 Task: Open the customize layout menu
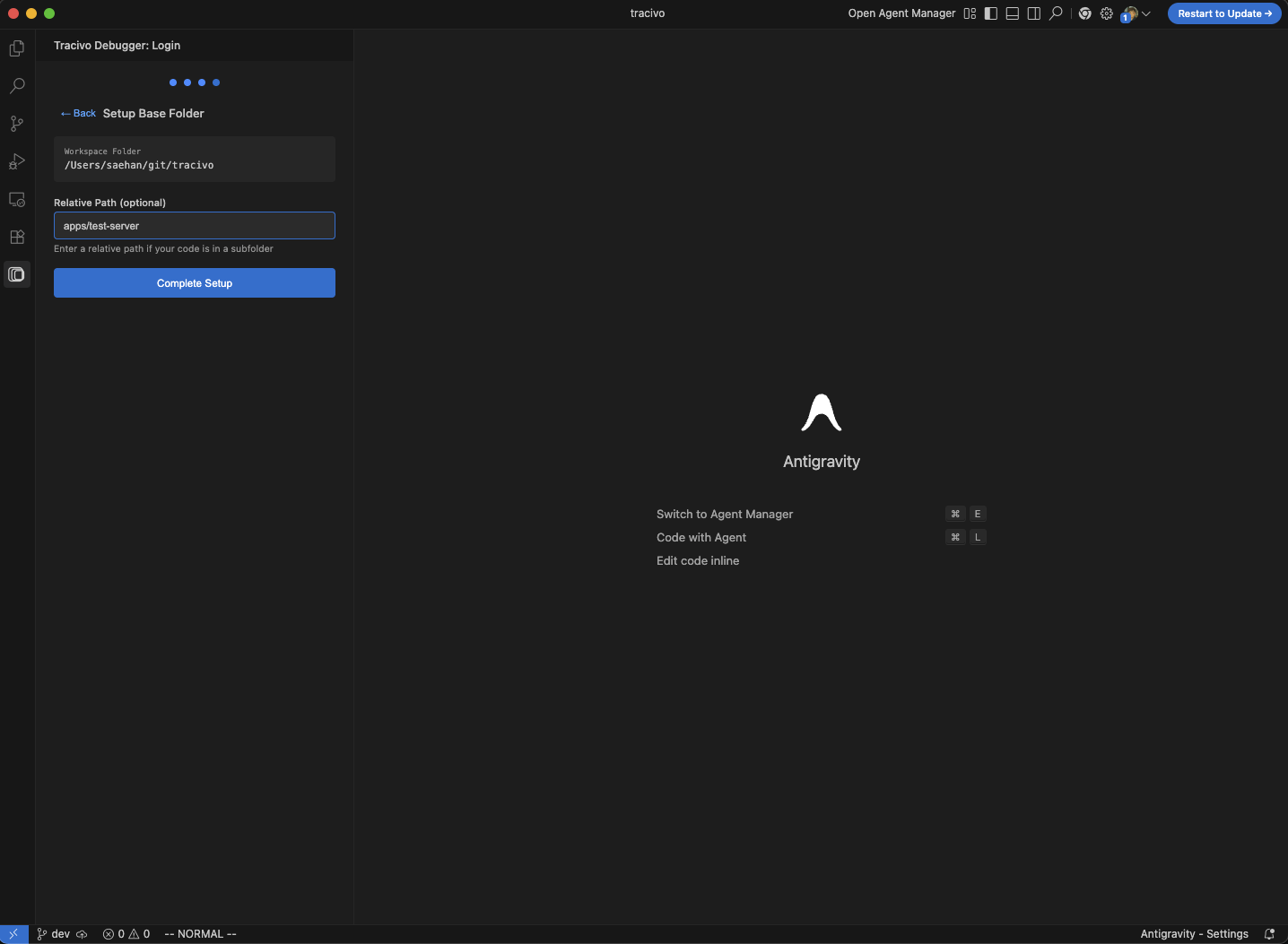point(970,13)
